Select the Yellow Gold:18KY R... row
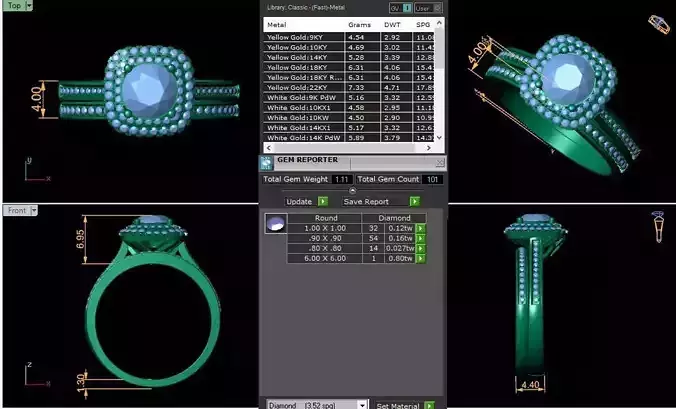This screenshot has height=409, width=676. tap(349, 78)
